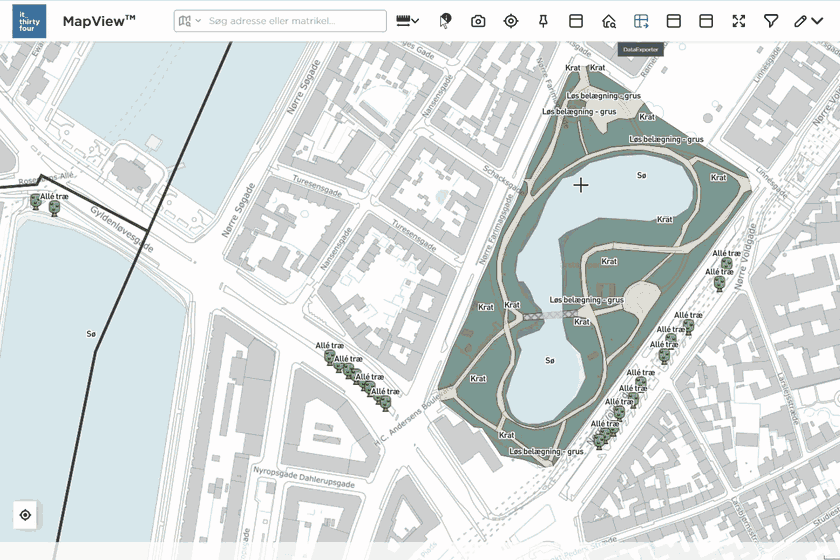
Task: Open the filter funnel tool
Action: [770, 21]
